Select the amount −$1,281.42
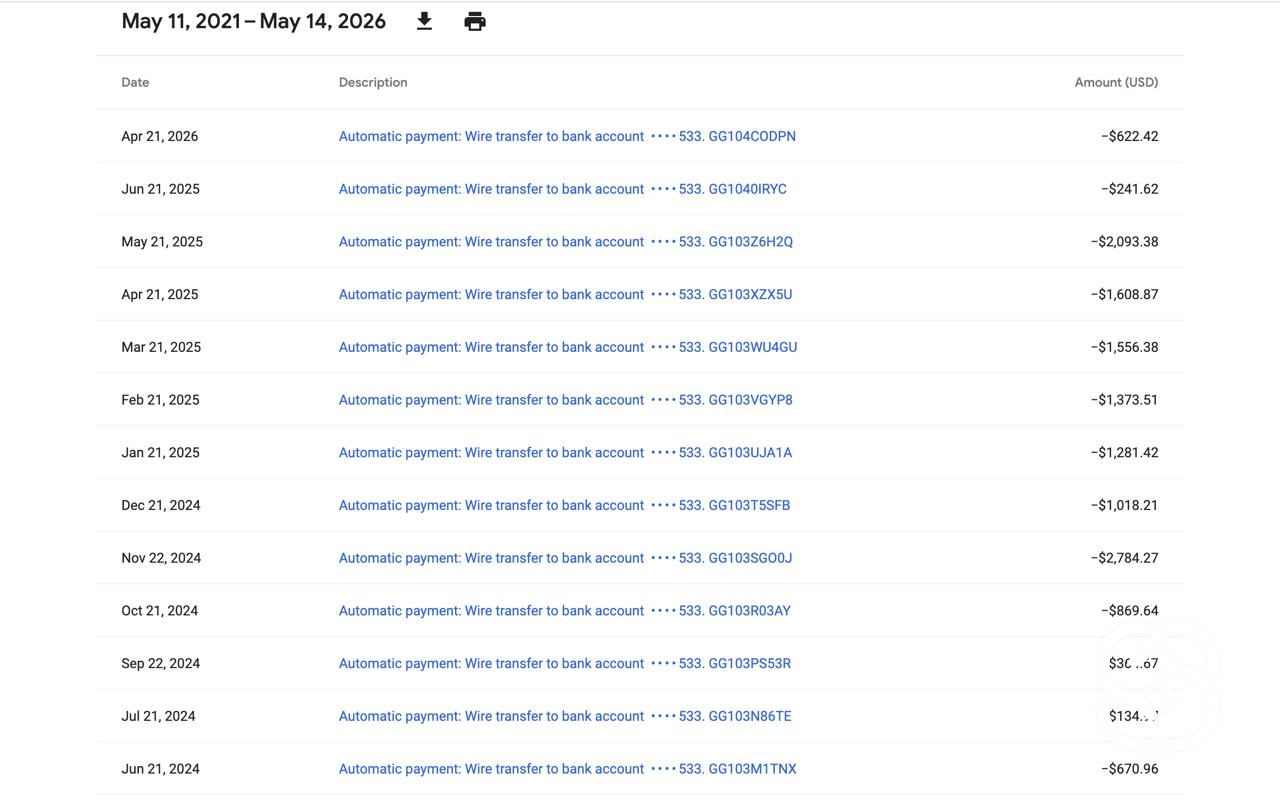Viewport: 1280px width, 807px height. point(1125,453)
